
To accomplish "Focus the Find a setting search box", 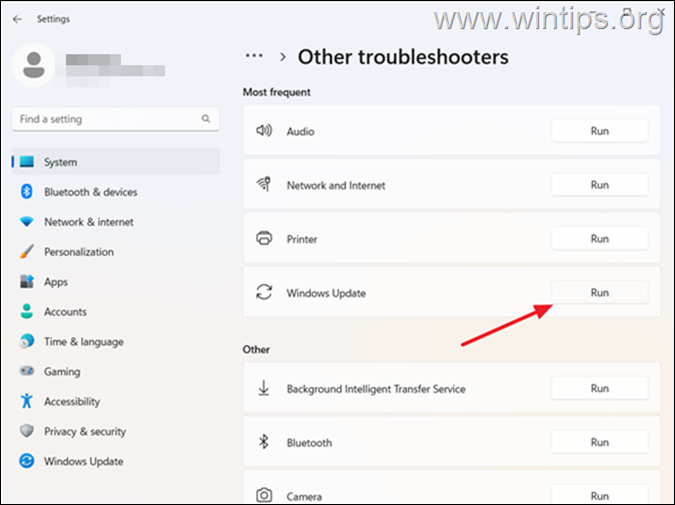I will tap(116, 119).
